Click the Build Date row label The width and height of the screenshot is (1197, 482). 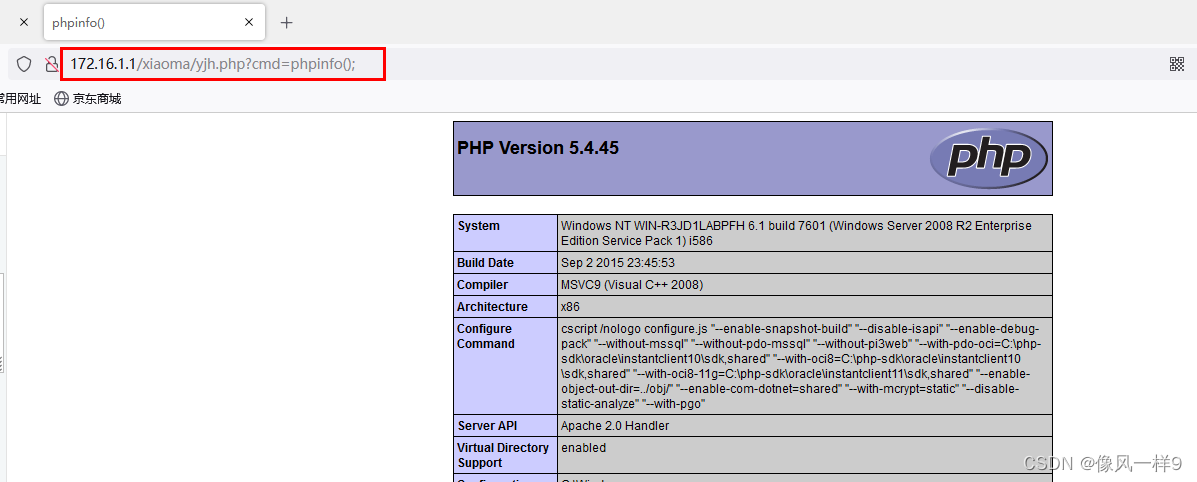click(486, 263)
